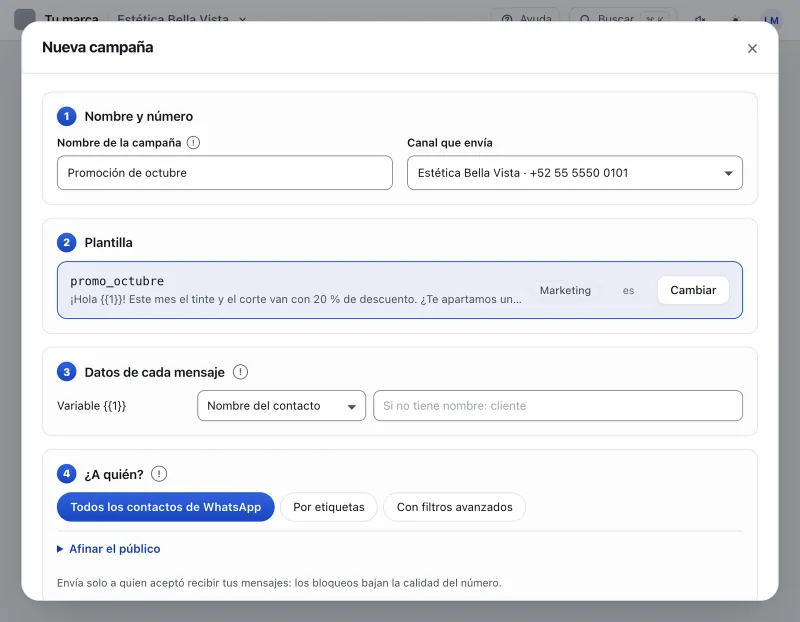Select Todos los contactos de WhatsApp

point(166,507)
